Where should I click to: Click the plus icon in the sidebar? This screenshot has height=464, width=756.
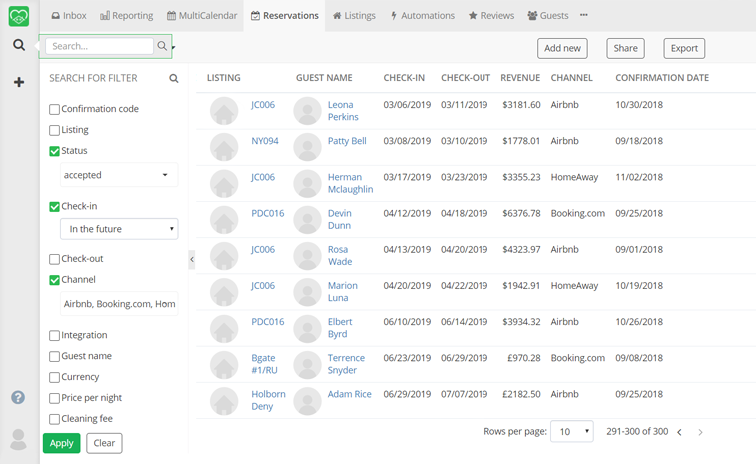[19, 82]
